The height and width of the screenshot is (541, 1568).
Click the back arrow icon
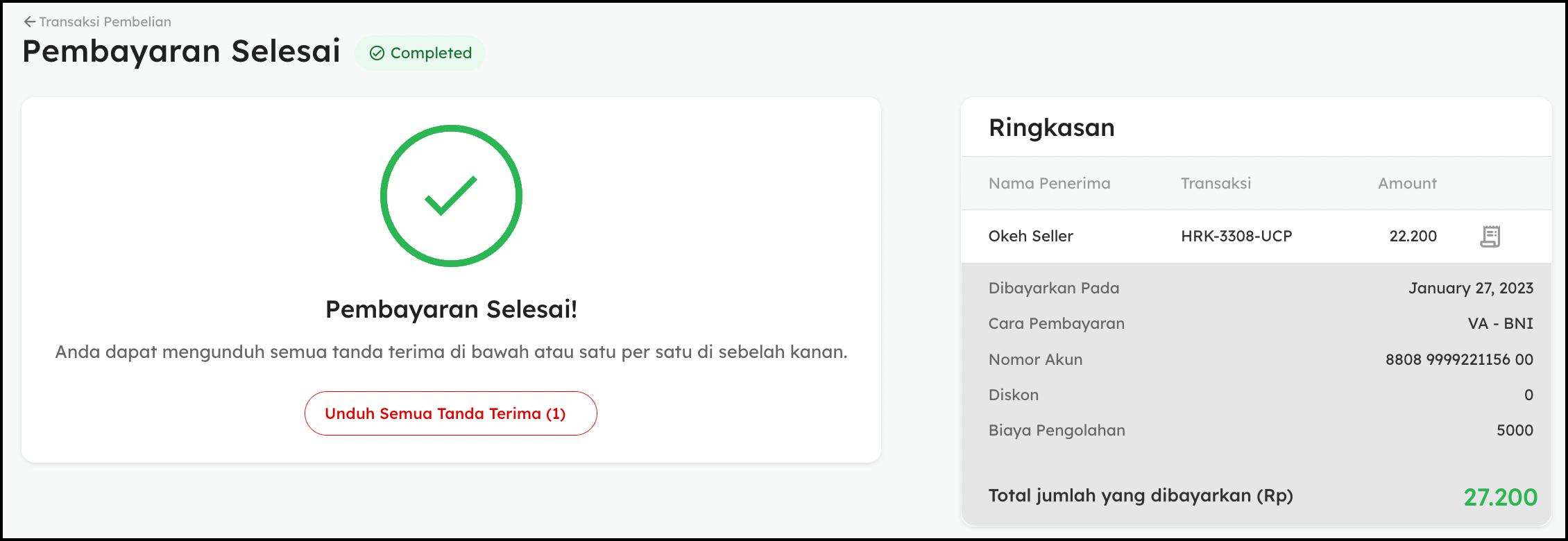(29, 22)
